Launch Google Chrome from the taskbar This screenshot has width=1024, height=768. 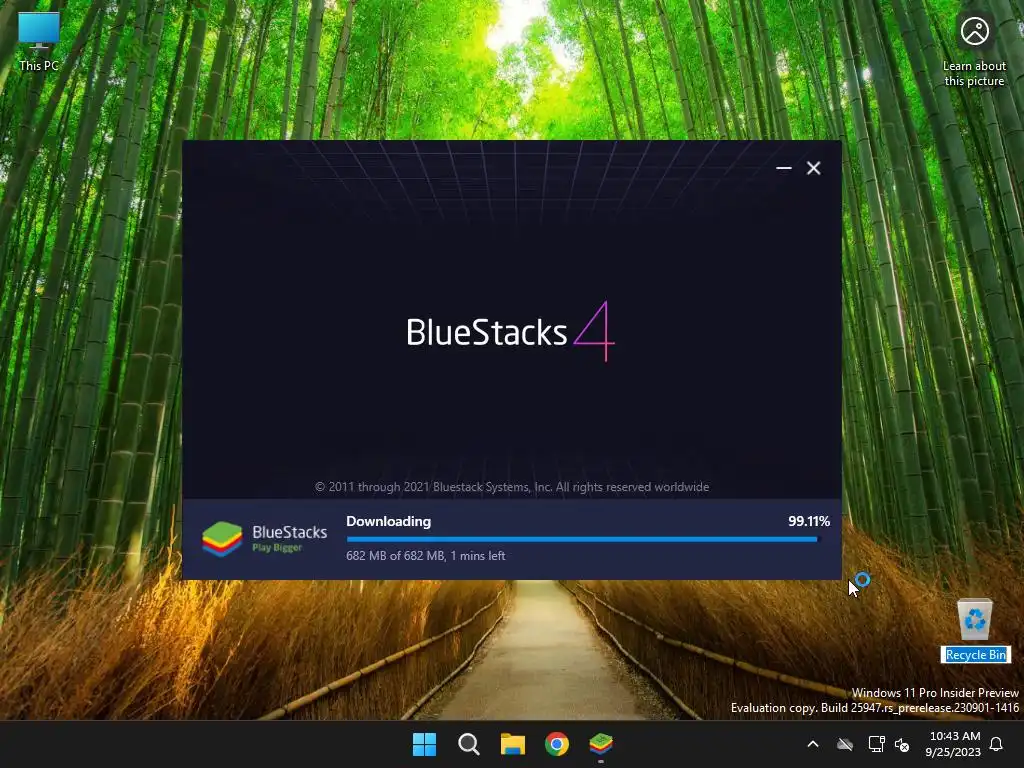pyautogui.click(x=556, y=744)
